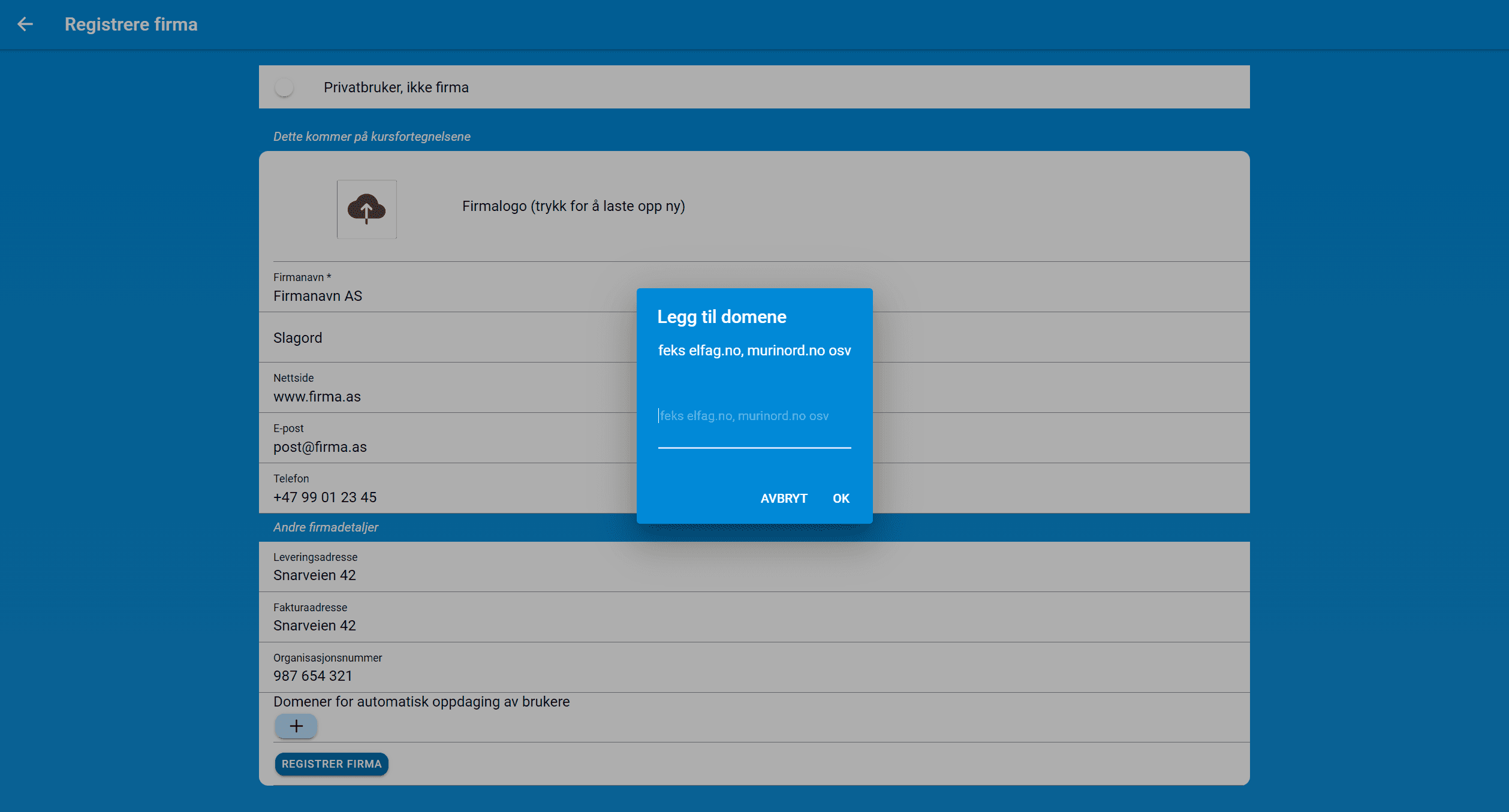Image resolution: width=1509 pixels, height=812 pixels.
Task: Click the back arrow icon
Action: [x=25, y=24]
